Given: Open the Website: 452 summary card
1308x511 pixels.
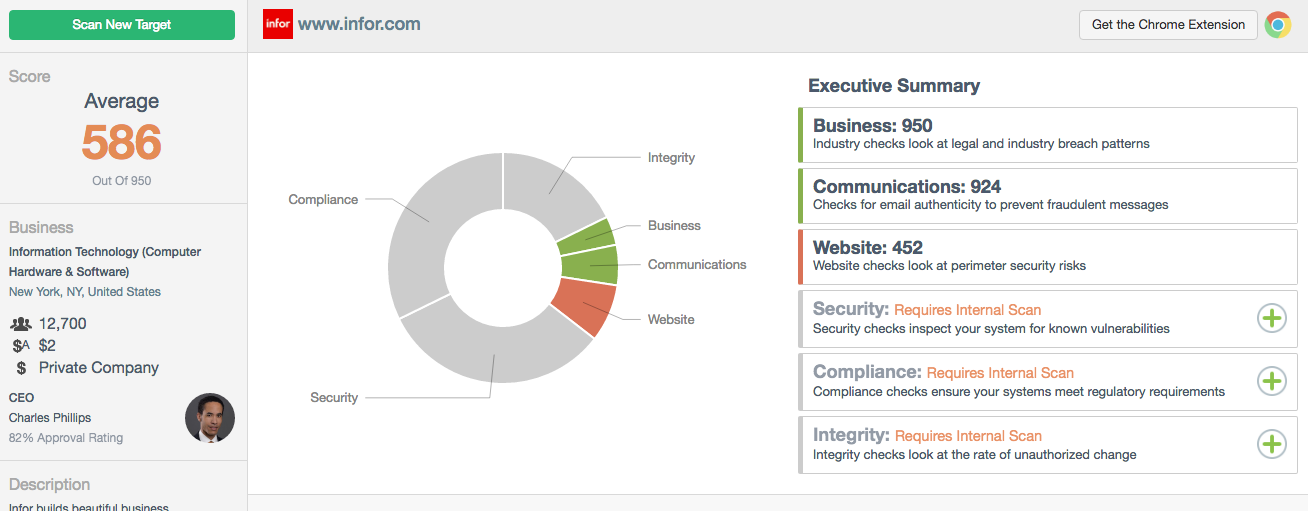Looking at the screenshot, I should click(1047, 257).
